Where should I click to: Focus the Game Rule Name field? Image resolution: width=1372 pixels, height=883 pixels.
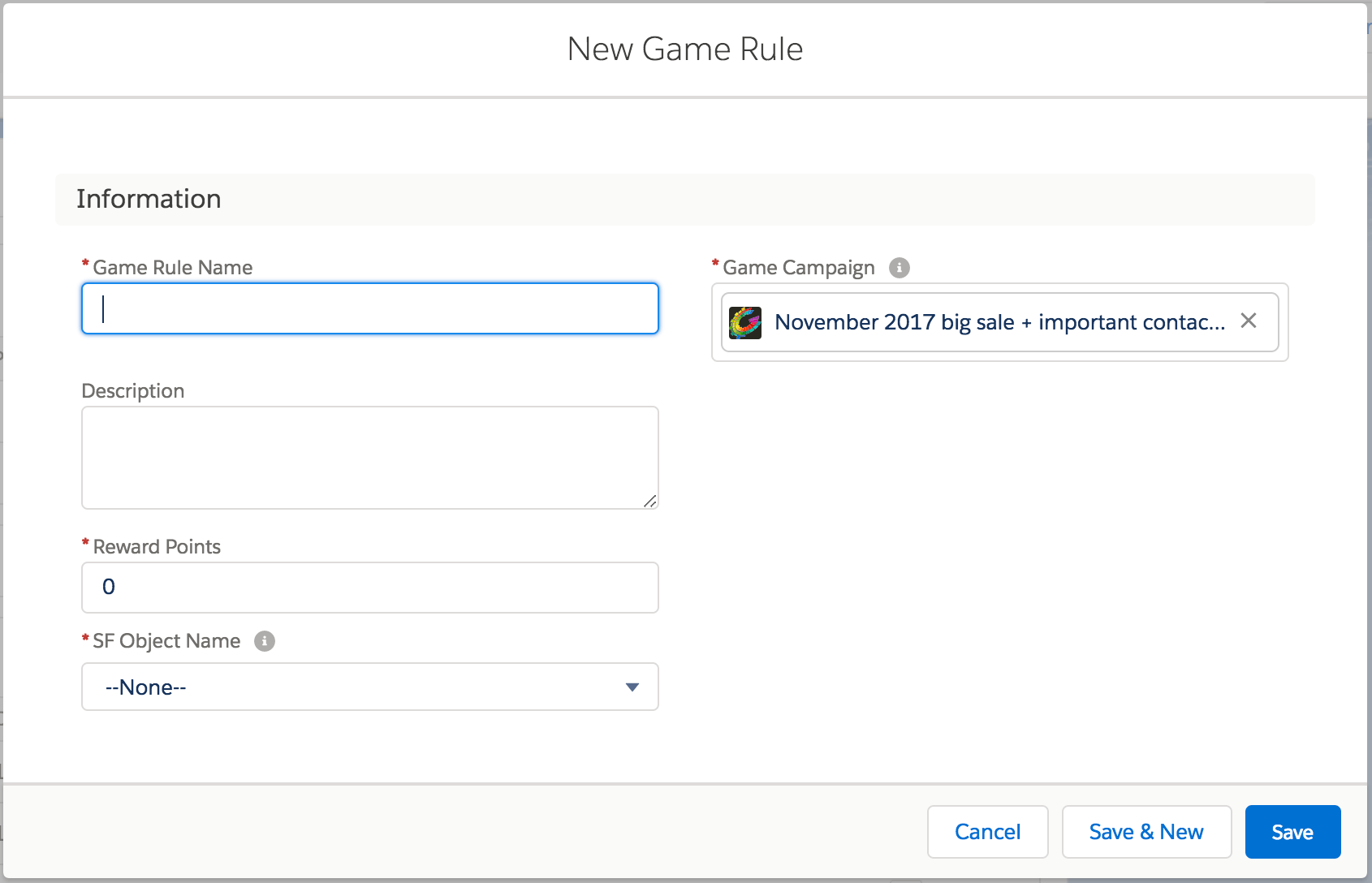(370, 308)
